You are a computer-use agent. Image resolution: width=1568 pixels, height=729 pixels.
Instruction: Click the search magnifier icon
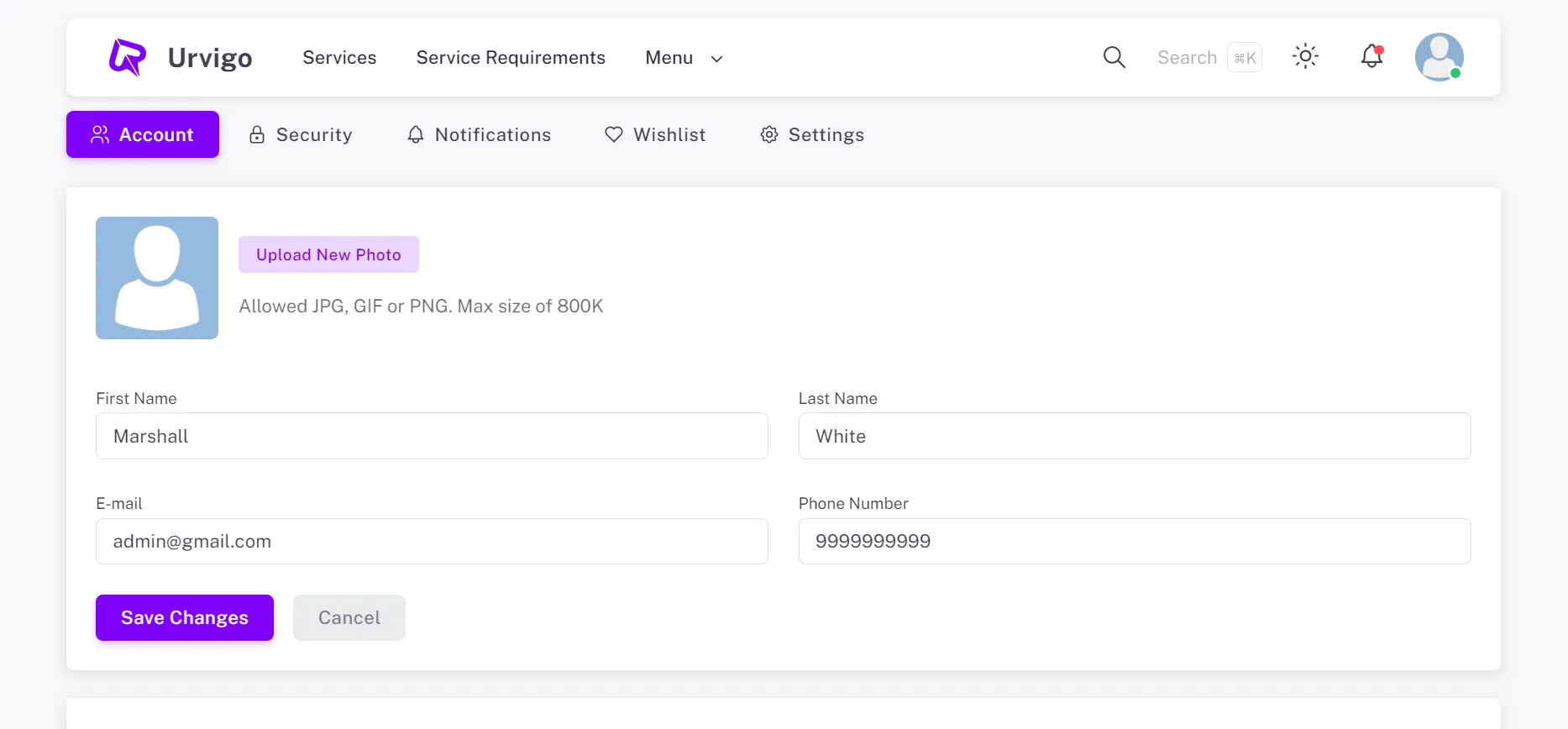click(1114, 57)
